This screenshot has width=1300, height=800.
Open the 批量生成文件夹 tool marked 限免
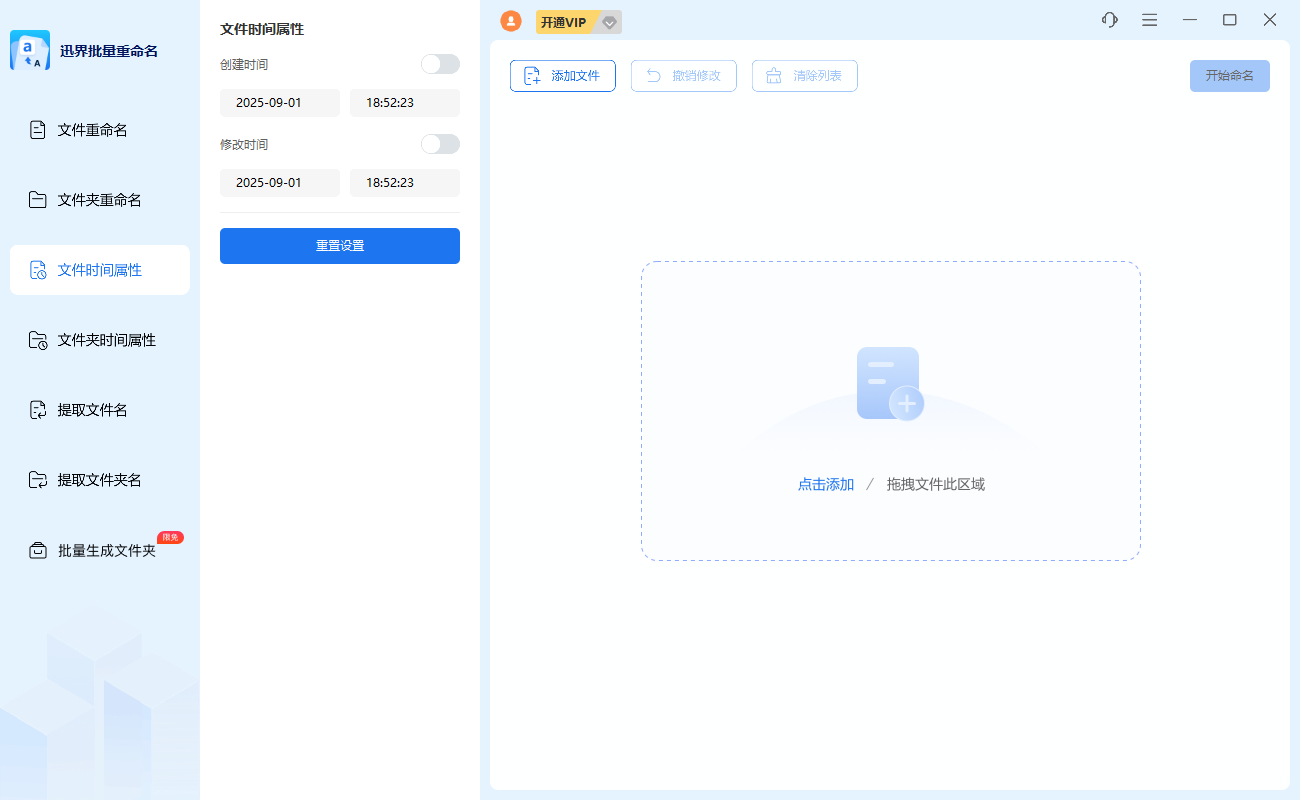click(x=99, y=549)
